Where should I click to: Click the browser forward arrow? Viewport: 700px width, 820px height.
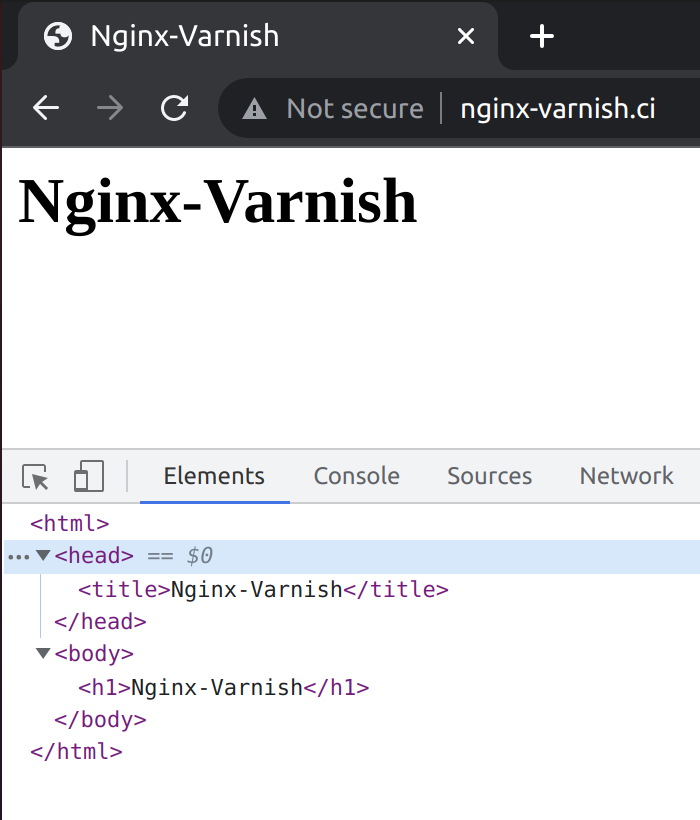coord(110,109)
